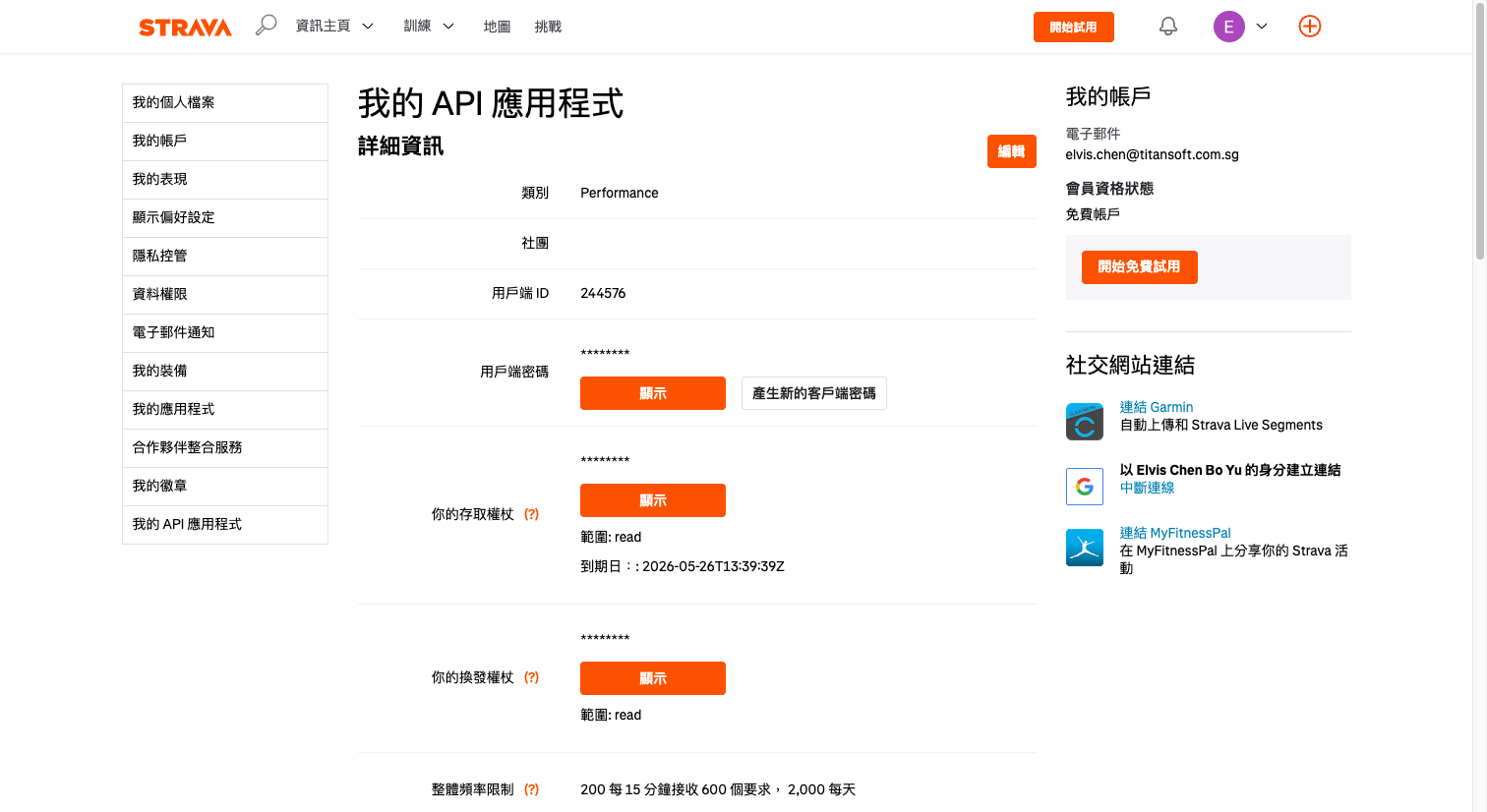1487x812 pixels.
Task: Click the email elvis.chen@titansoft.com.sg
Action: tap(1153, 154)
